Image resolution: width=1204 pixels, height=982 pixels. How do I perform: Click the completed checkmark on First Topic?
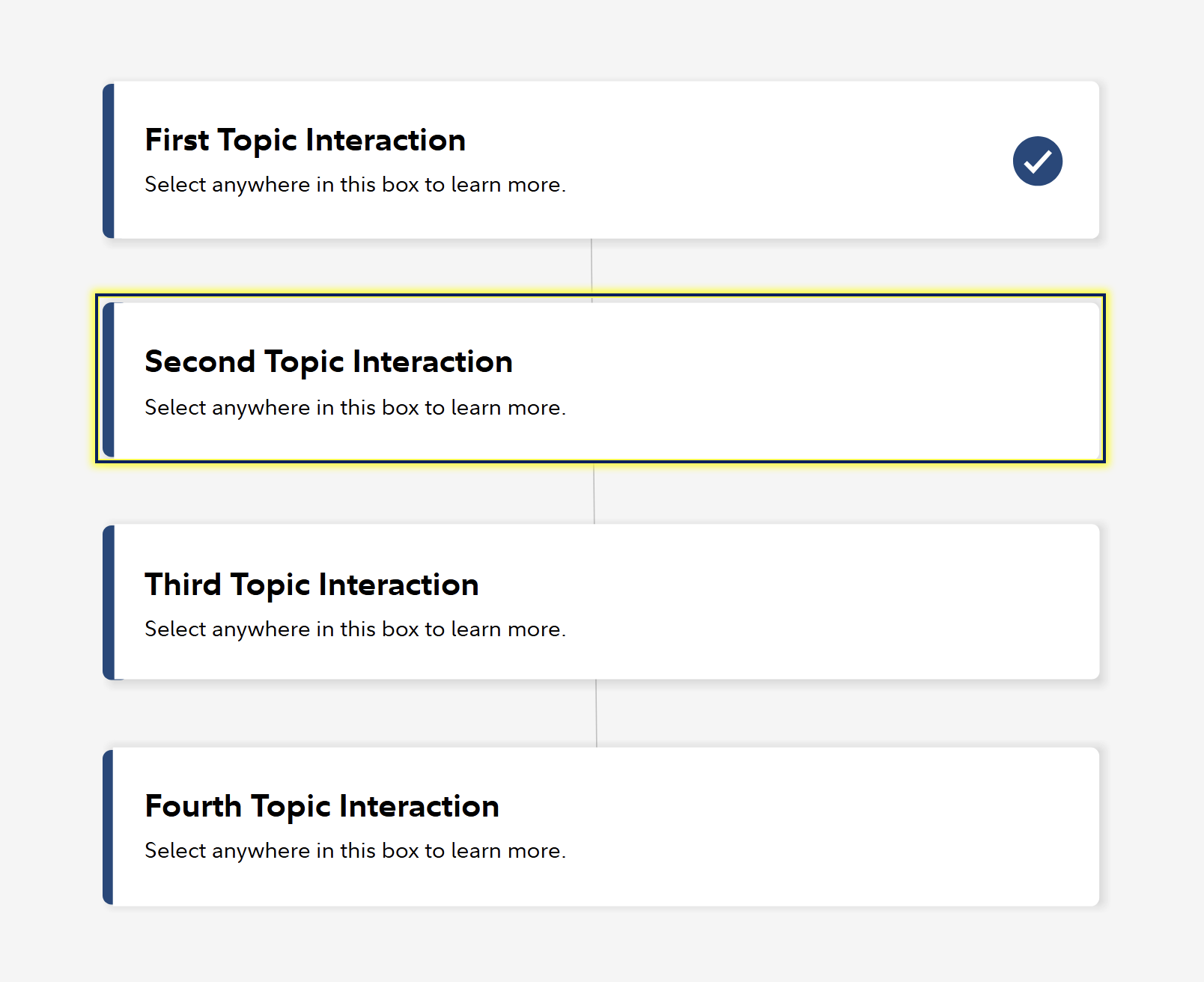pyautogui.click(x=1037, y=161)
